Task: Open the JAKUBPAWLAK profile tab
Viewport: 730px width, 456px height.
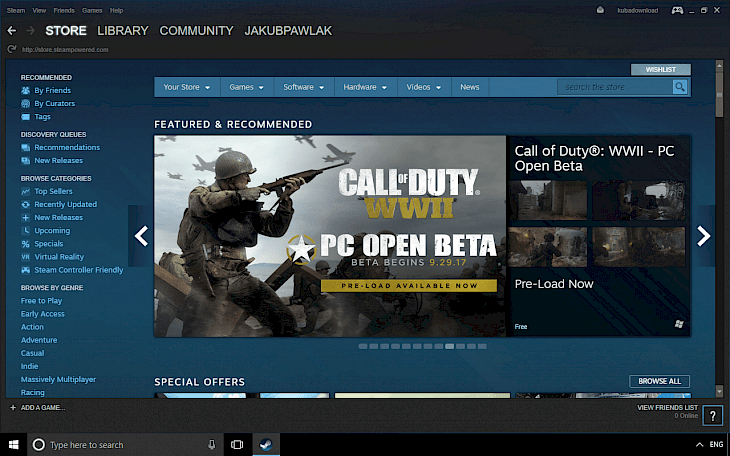Action: click(x=288, y=31)
